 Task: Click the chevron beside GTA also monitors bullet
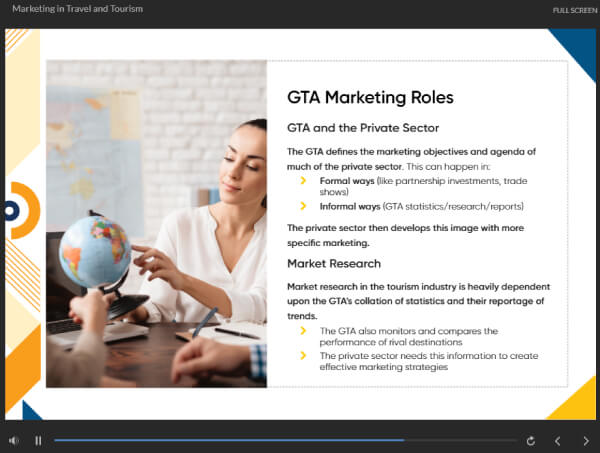click(x=303, y=331)
